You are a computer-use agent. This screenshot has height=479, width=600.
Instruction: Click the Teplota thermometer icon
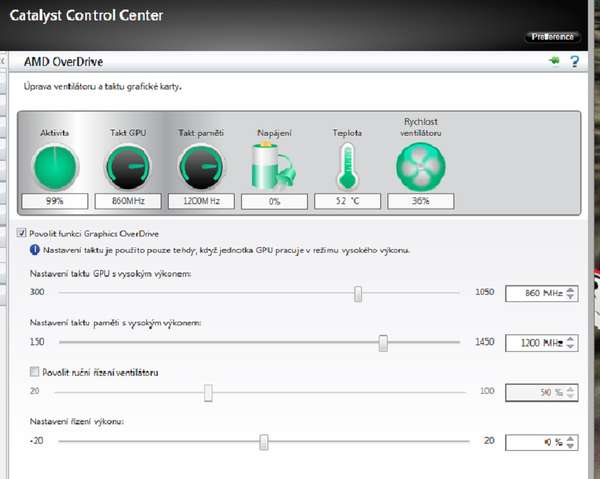(x=347, y=166)
